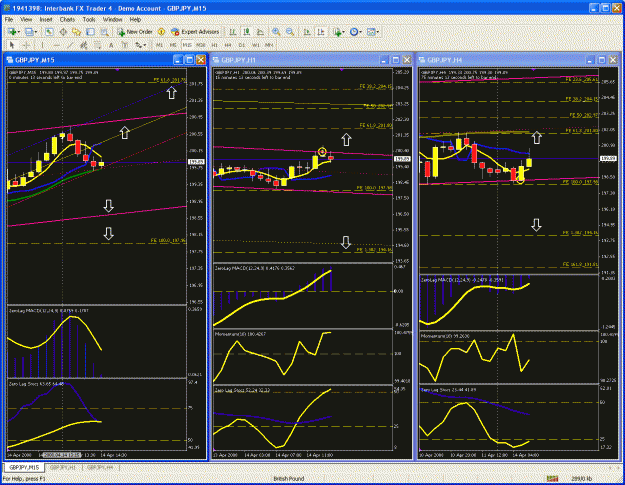
Task: Expand the Periods dropdown arrow
Action: click(x=360, y=32)
